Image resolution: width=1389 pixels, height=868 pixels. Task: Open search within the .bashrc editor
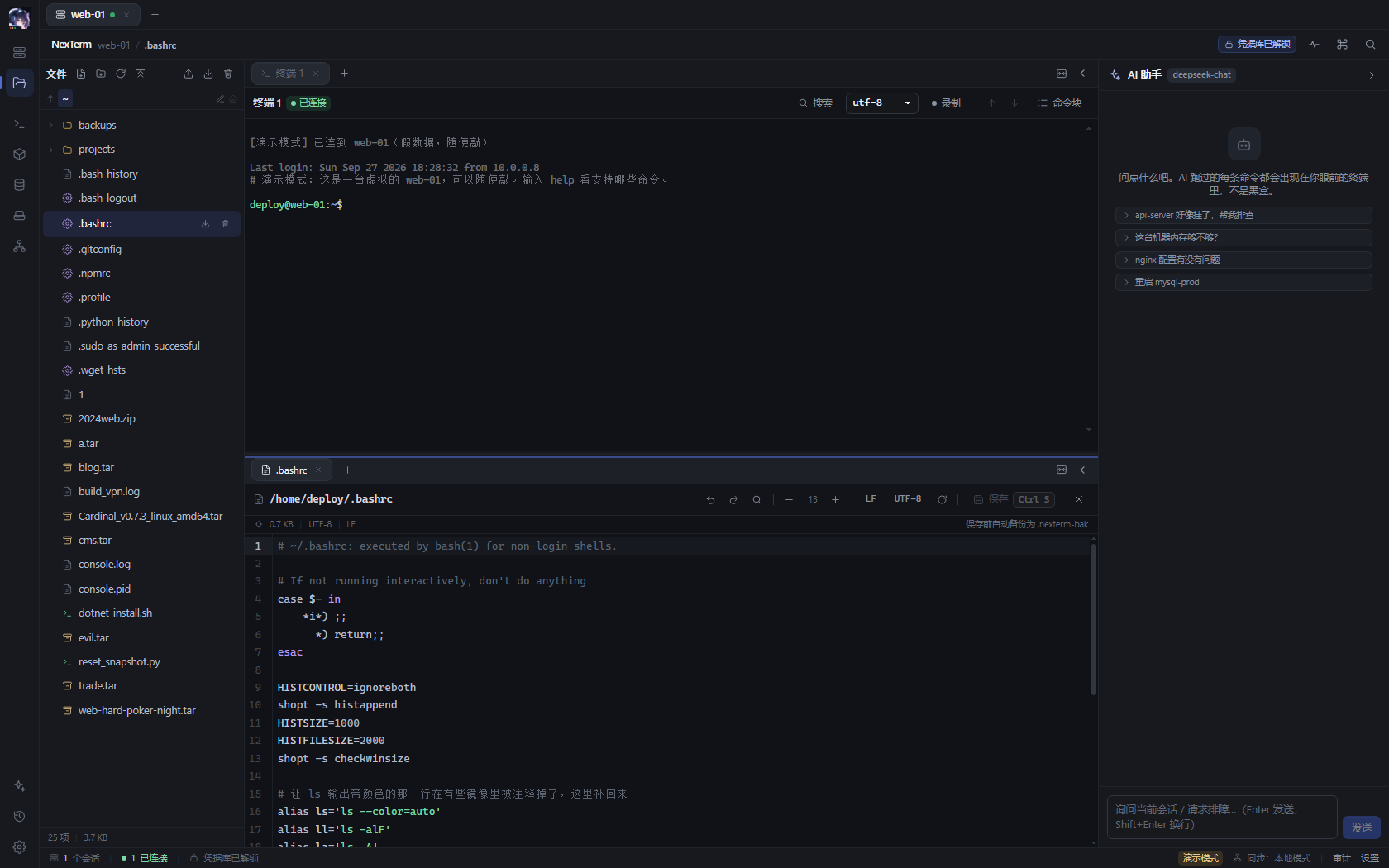click(757, 499)
